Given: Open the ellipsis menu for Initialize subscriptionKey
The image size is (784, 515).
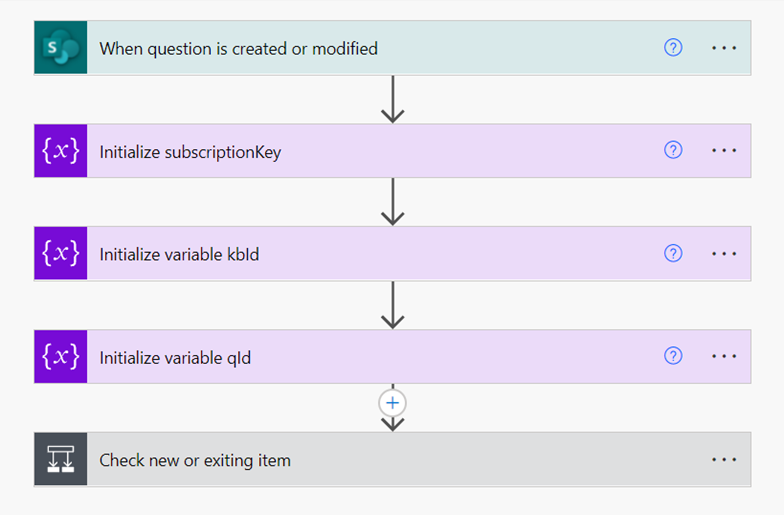Looking at the screenshot, I should coord(724,151).
